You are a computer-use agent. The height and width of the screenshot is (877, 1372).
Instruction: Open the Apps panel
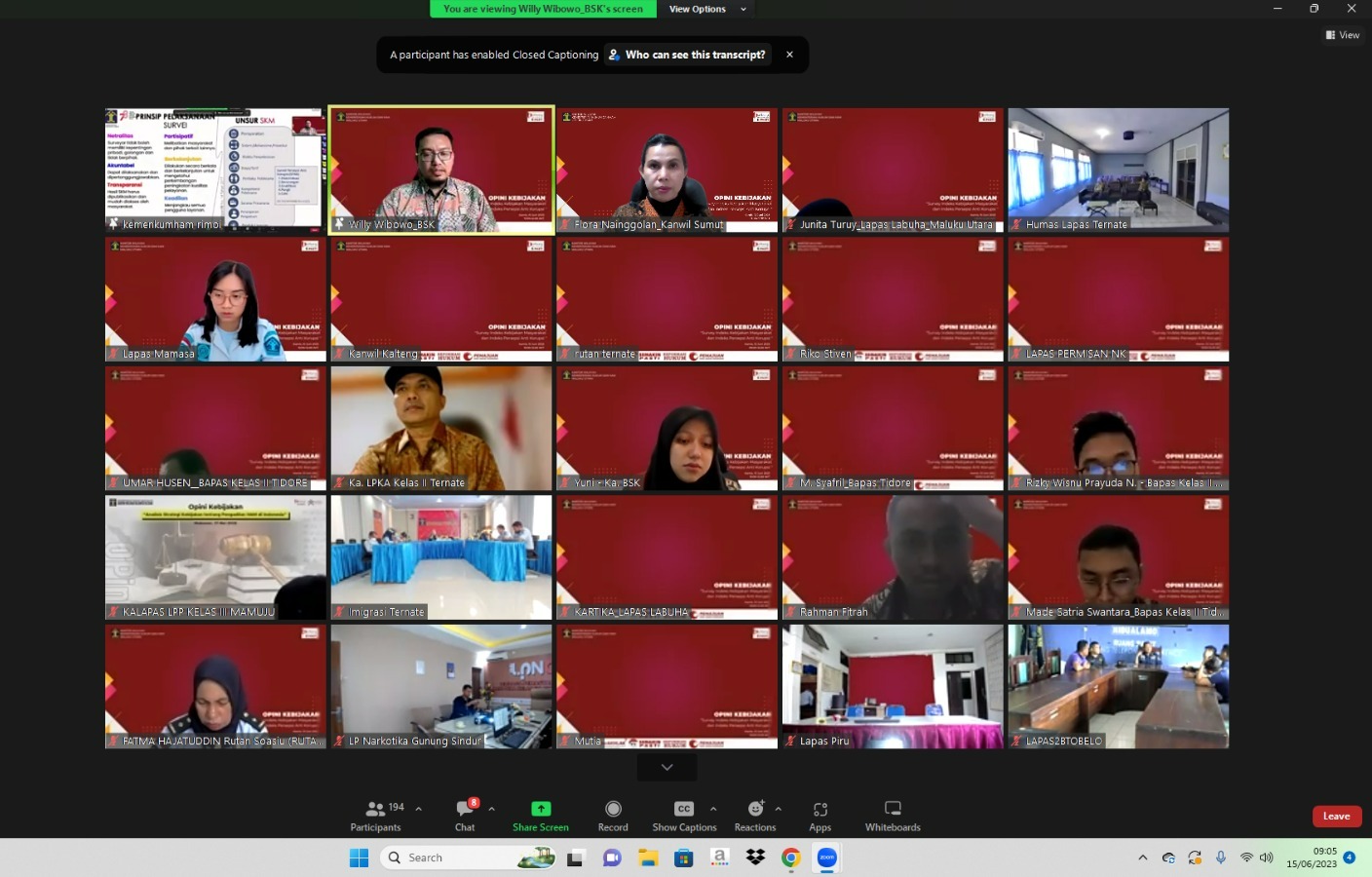[x=820, y=816]
